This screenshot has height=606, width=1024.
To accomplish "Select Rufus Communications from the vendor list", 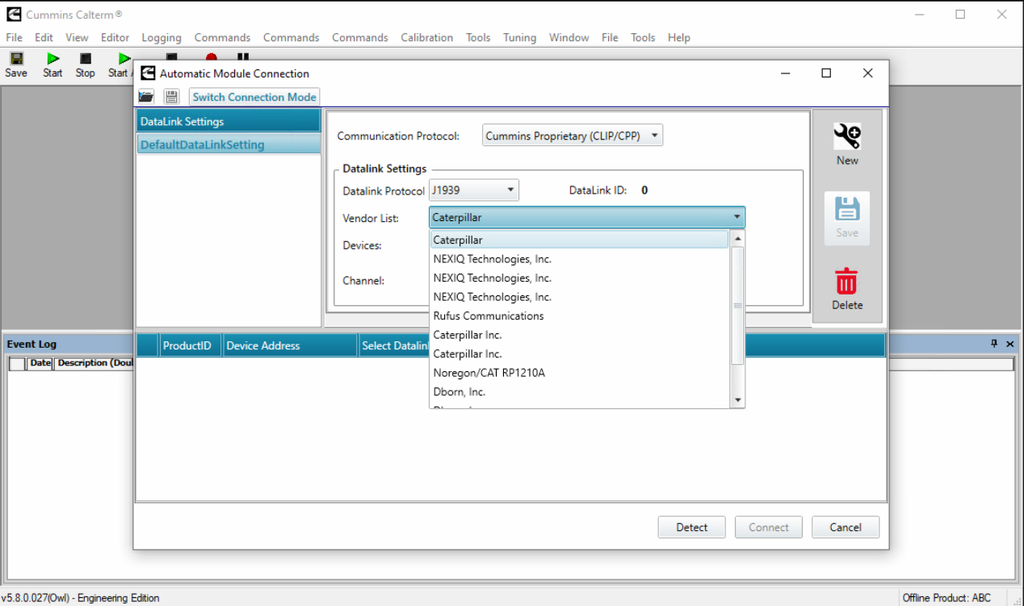I will pyautogui.click(x=488, y=316).
